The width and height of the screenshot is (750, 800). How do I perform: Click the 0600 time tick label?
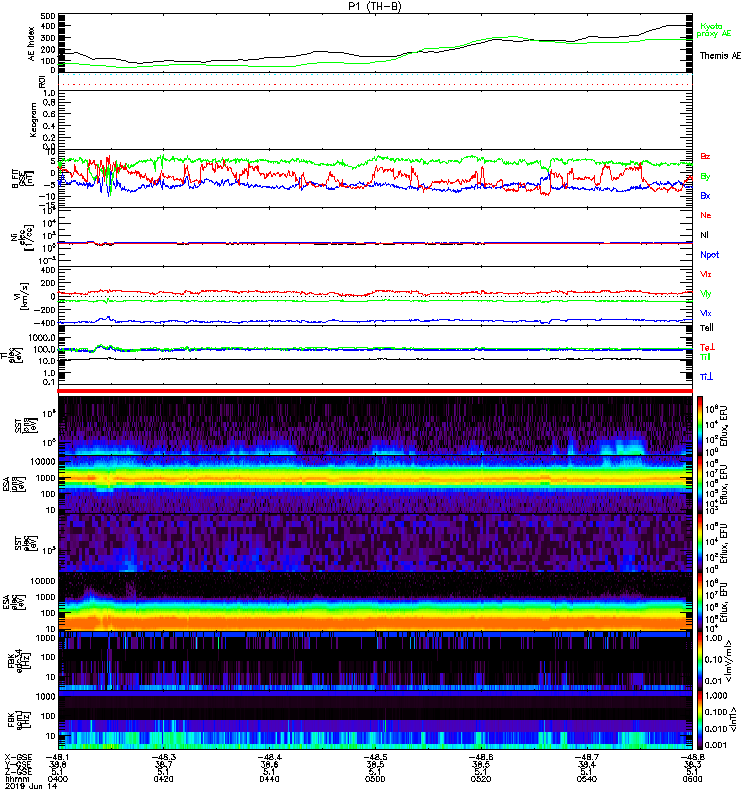(x=692, y=779)
